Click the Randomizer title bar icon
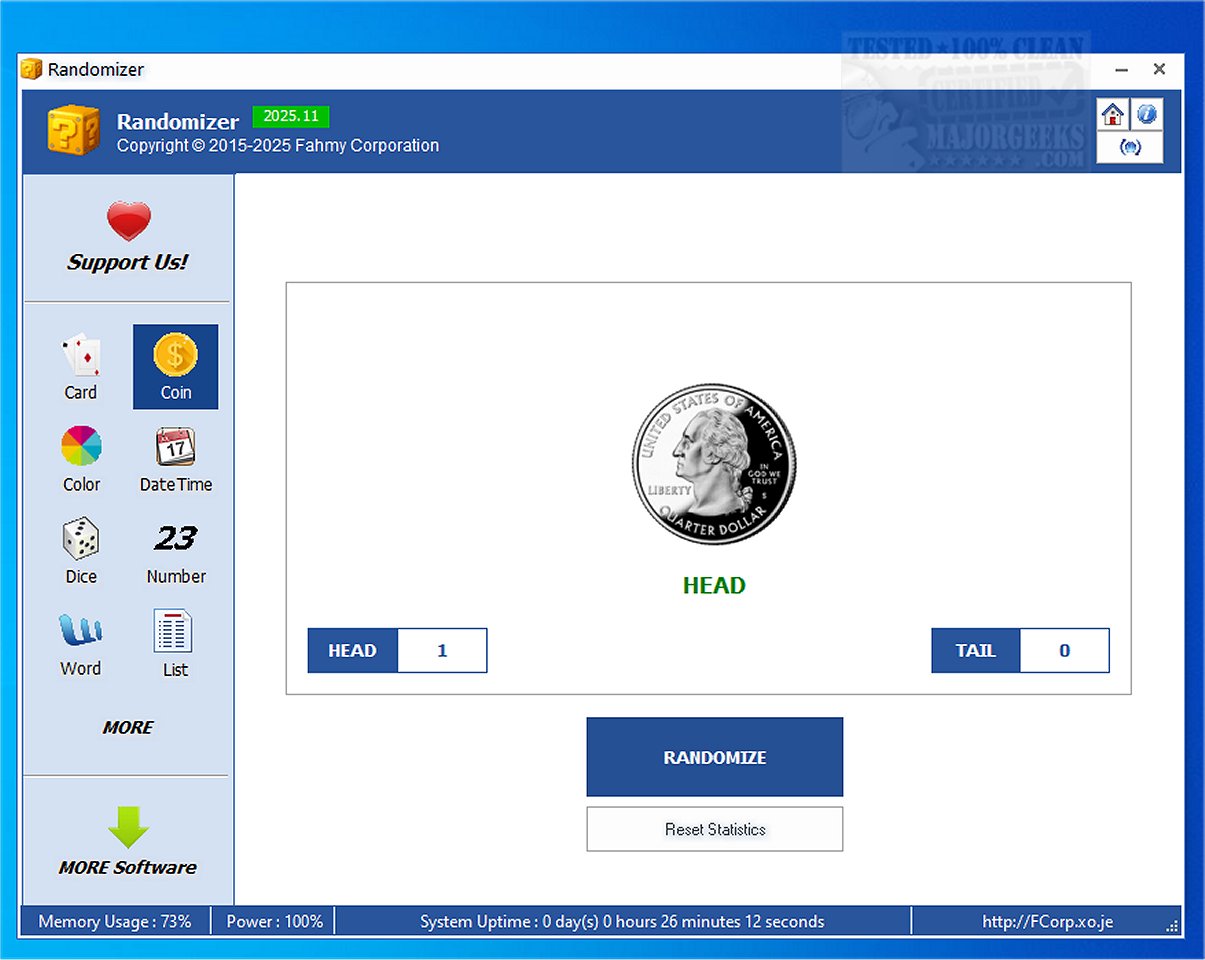The image size is (1205, 960). tap(32, 69)
